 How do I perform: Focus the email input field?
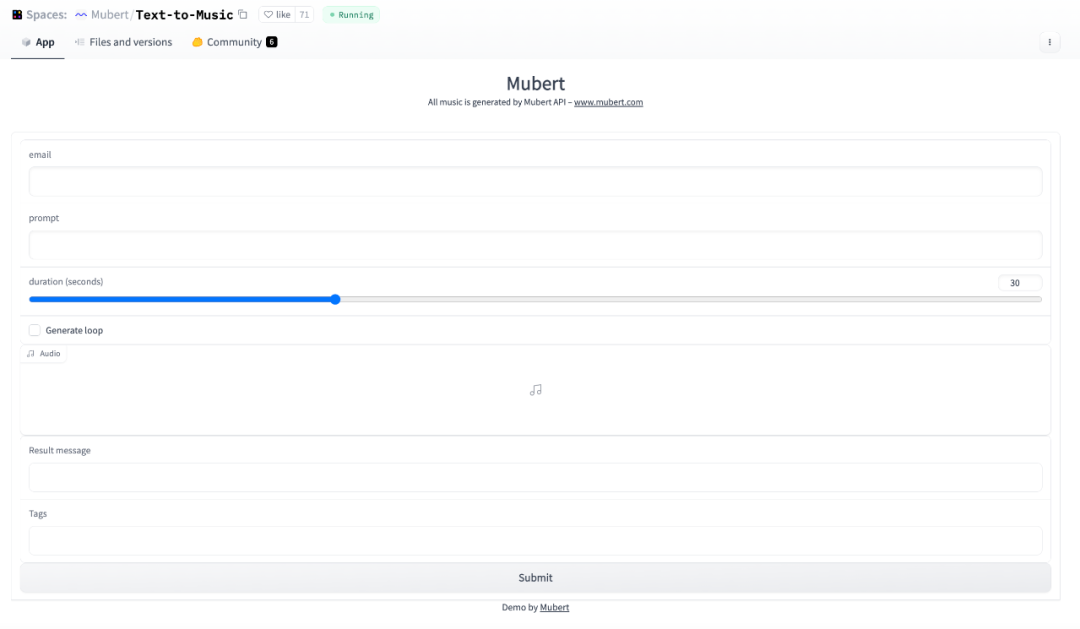(535, 181)
